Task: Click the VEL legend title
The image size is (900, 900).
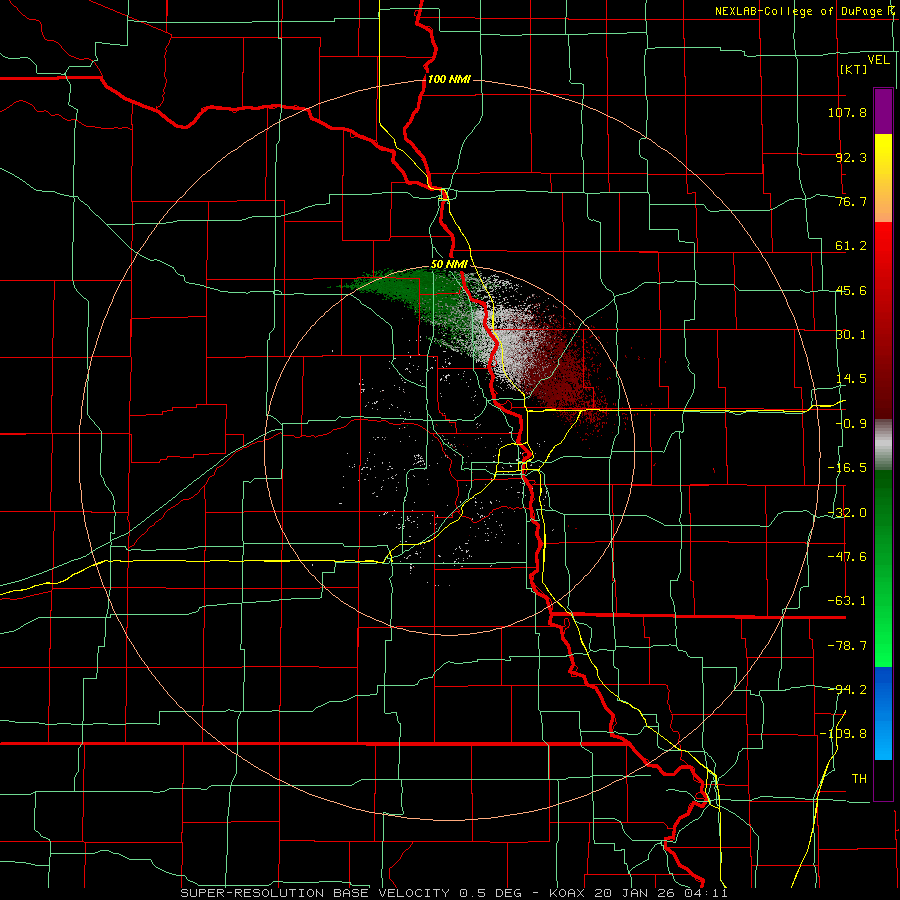Action: (878, 60)
